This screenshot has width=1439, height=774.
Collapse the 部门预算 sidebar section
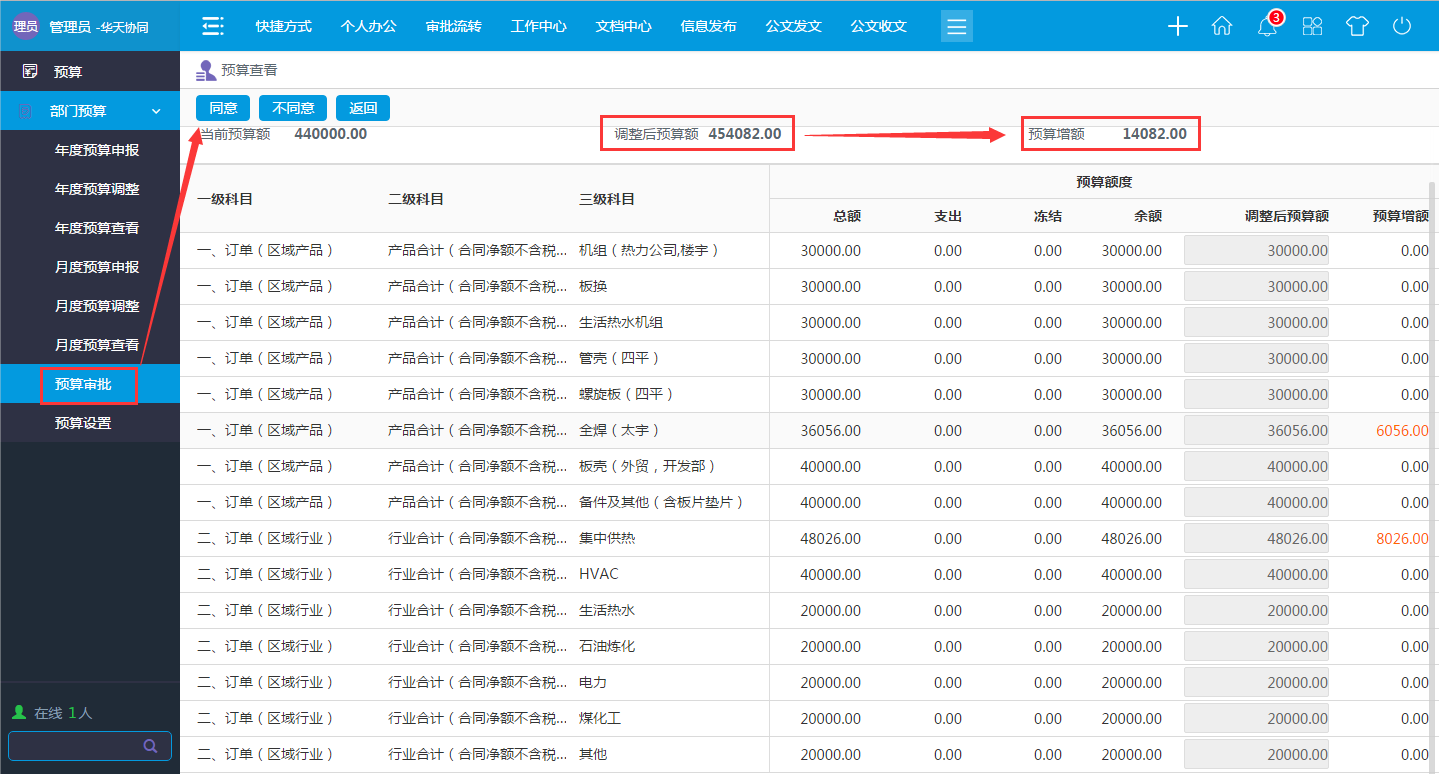155,111
